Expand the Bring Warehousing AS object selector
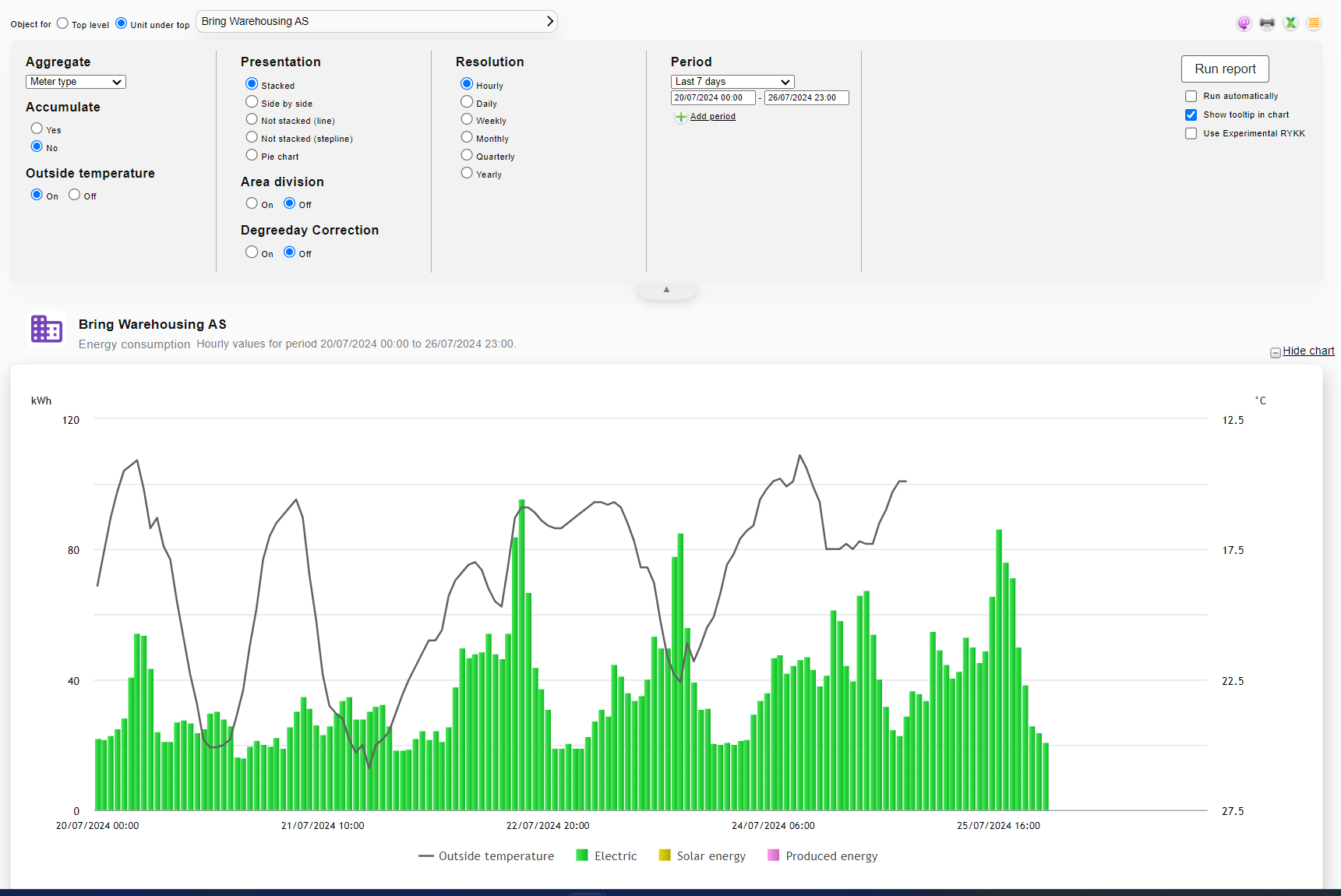Screen dimensions: 1341x896 click(376, 21)
